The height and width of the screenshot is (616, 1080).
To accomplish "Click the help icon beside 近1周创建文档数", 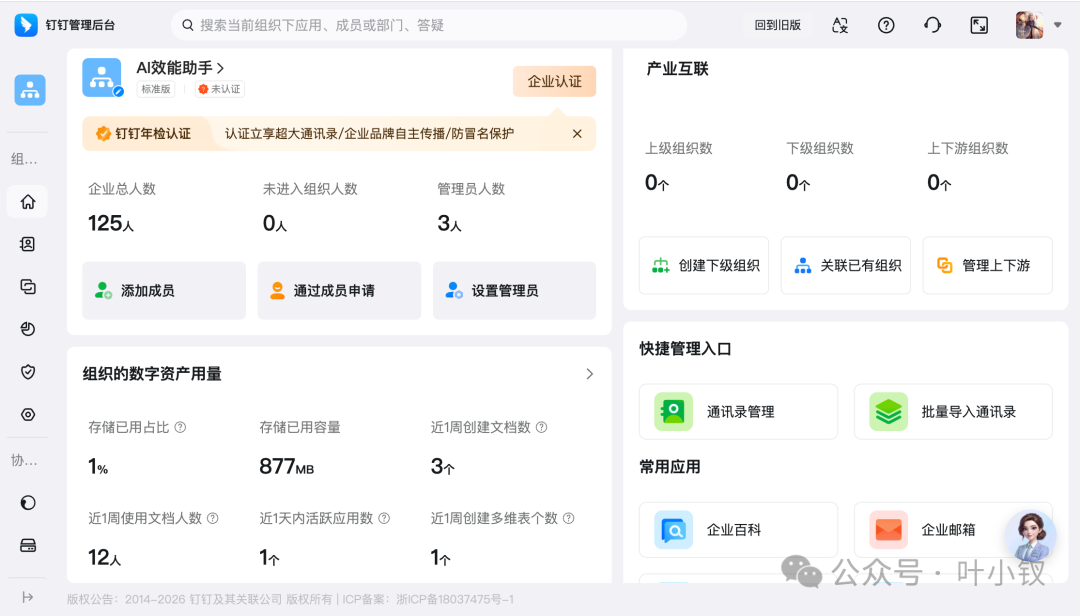I will (541, 427).
